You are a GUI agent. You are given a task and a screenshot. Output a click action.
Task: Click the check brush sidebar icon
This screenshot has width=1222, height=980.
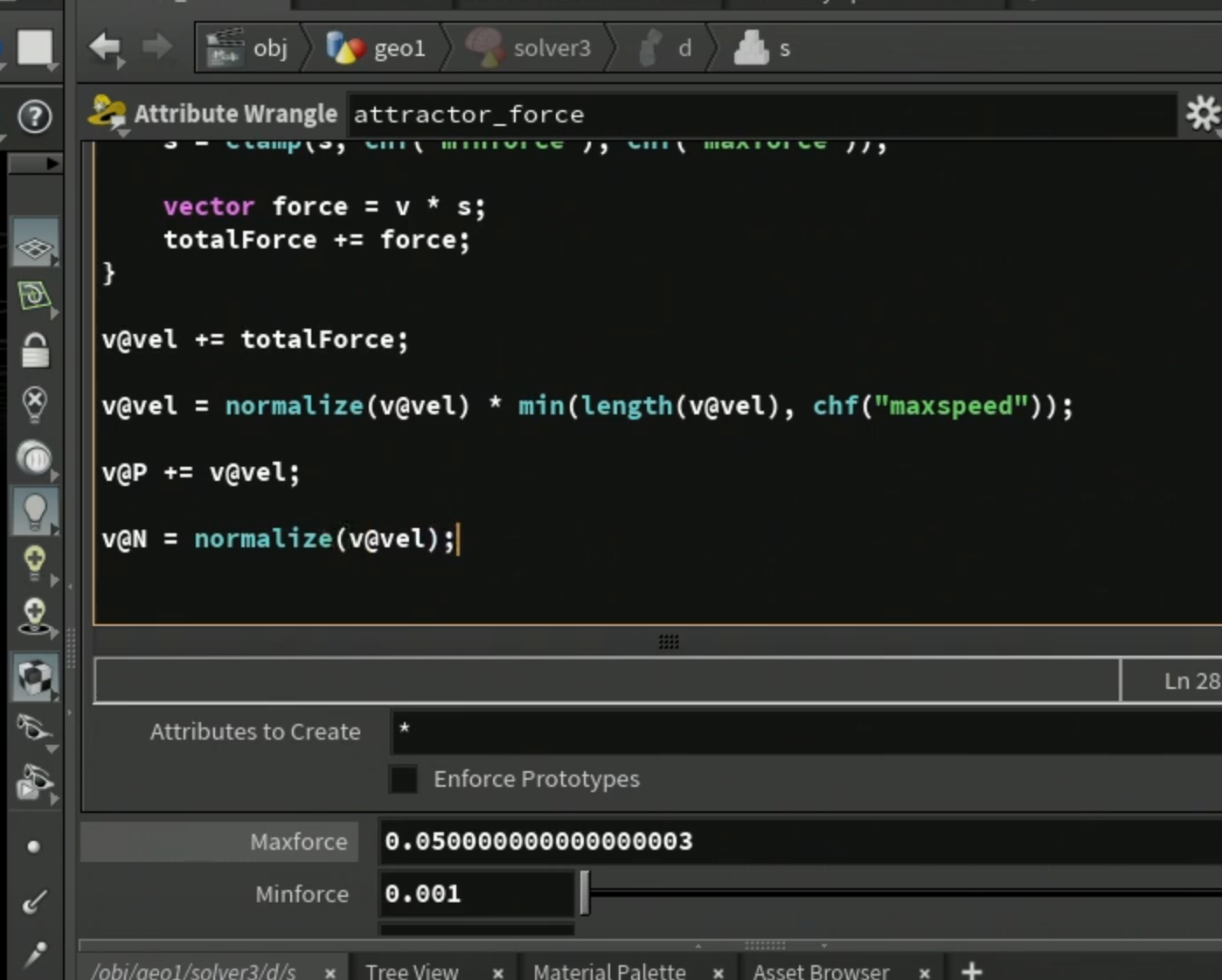coord(35,901)
